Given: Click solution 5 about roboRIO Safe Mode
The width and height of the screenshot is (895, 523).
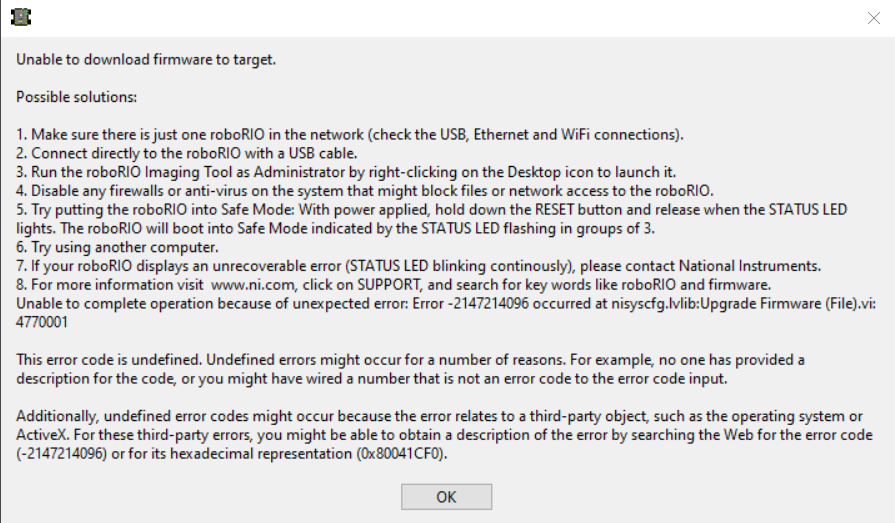Looking at the screenshot, I should (432, 219).
